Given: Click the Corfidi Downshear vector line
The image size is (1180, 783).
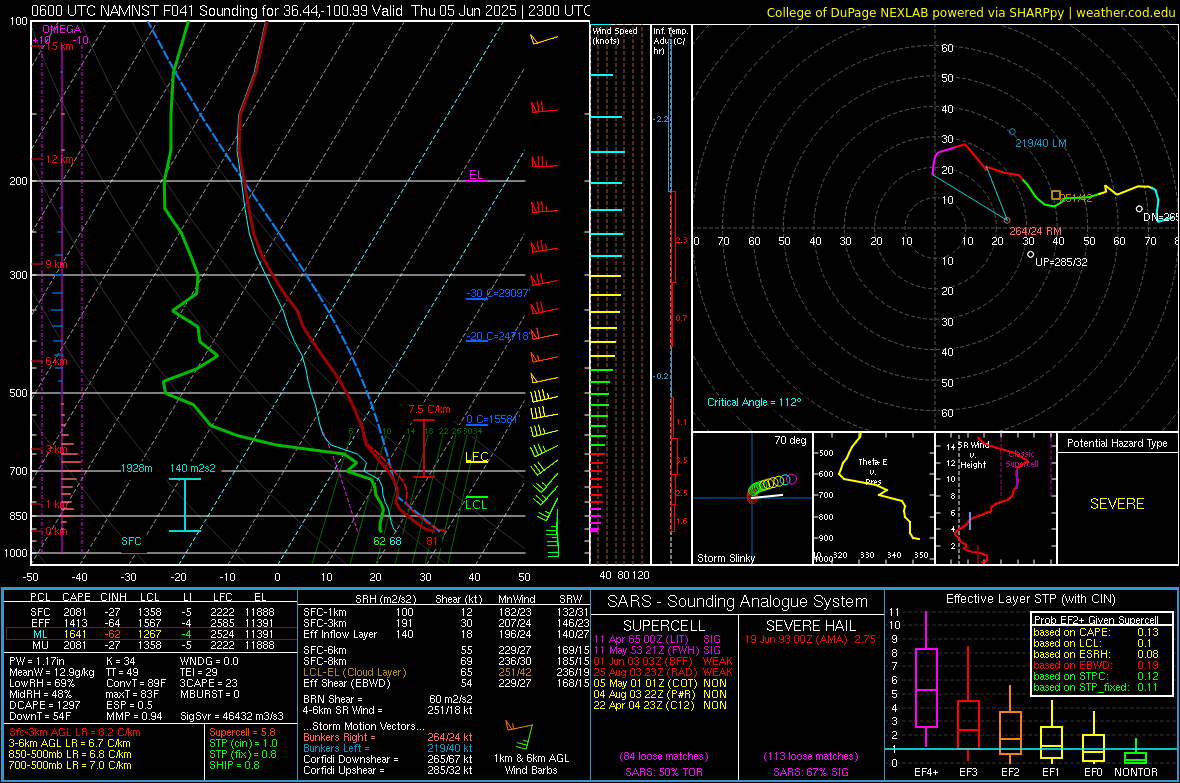Looking at the screenshot, I should tap(388, 759).
